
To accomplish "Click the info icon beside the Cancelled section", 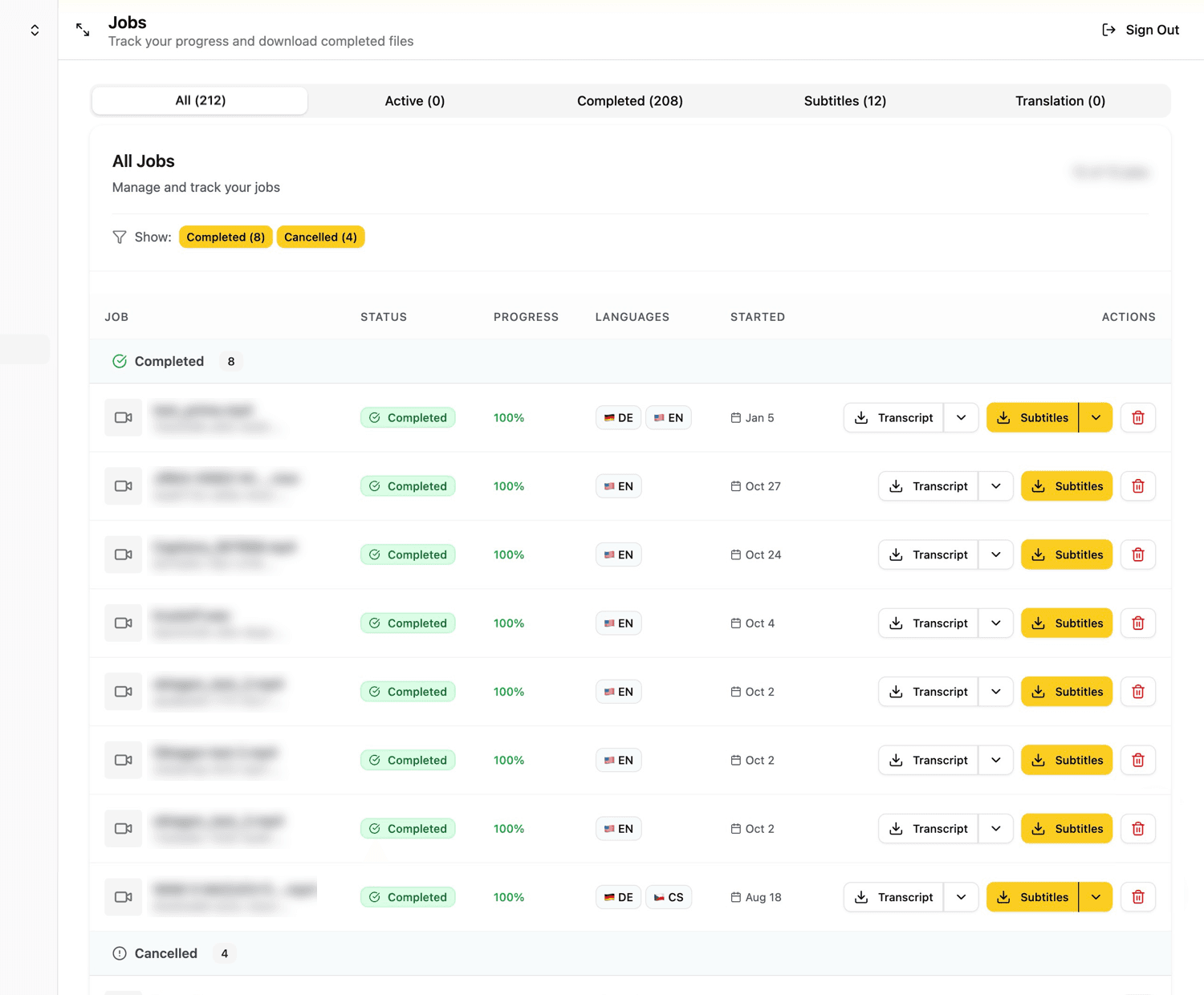I will pos(119,953).
